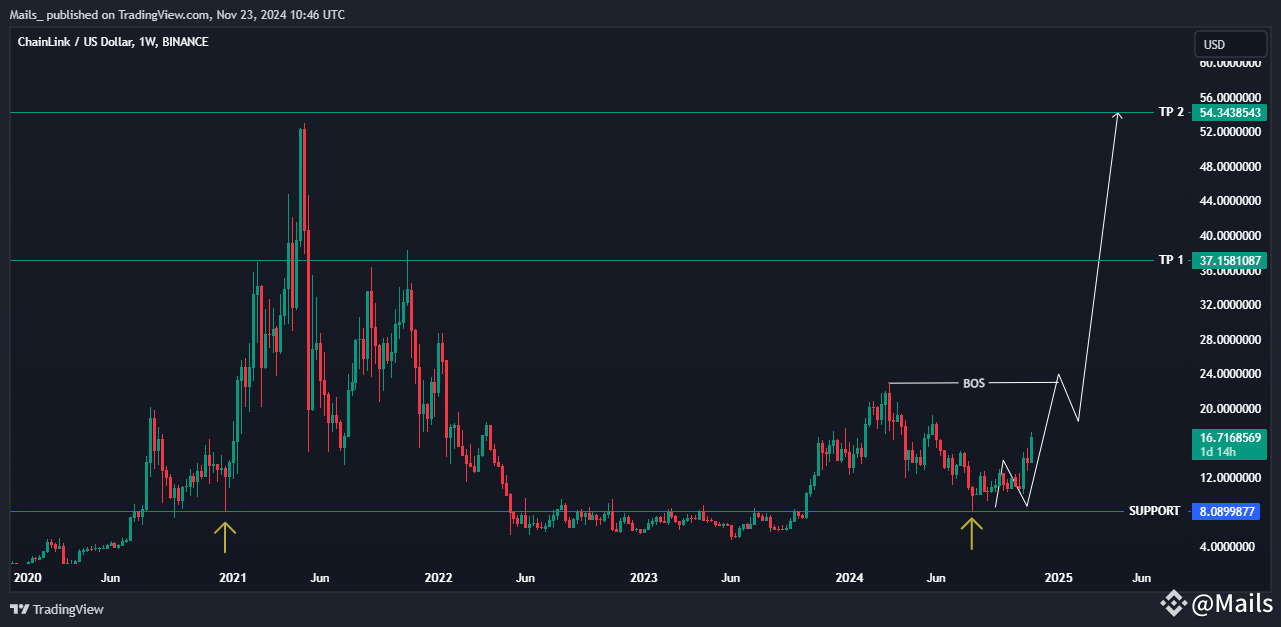Select the 2024 label on time axis
Viewport: 1281px width, 627px height.
(848, 578)
